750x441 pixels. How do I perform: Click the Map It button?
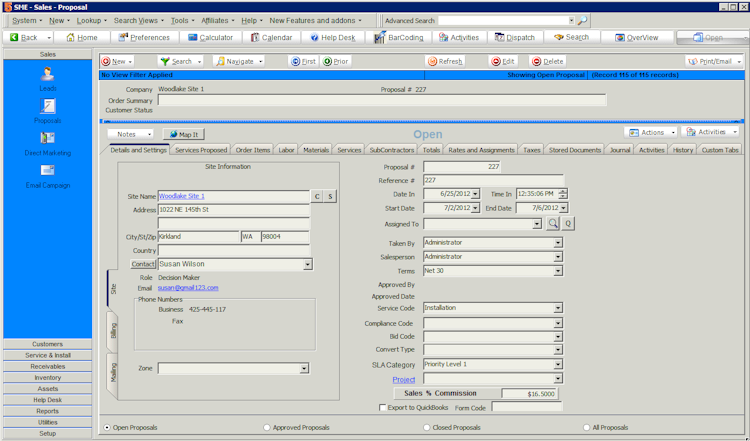click(x=184, y=133)
